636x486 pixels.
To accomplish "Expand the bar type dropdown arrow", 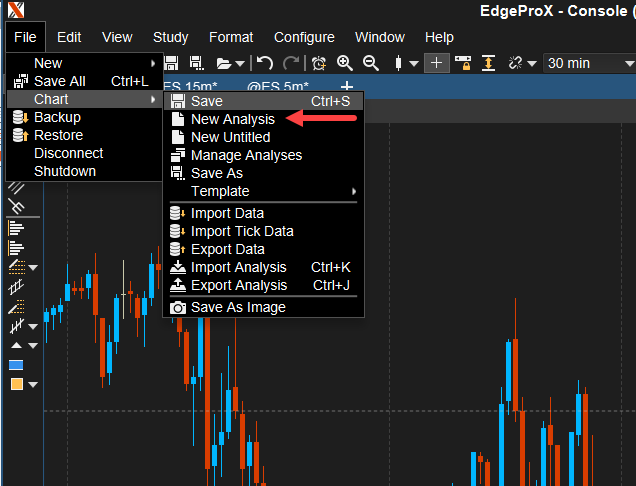I will (x=414, y=63).
